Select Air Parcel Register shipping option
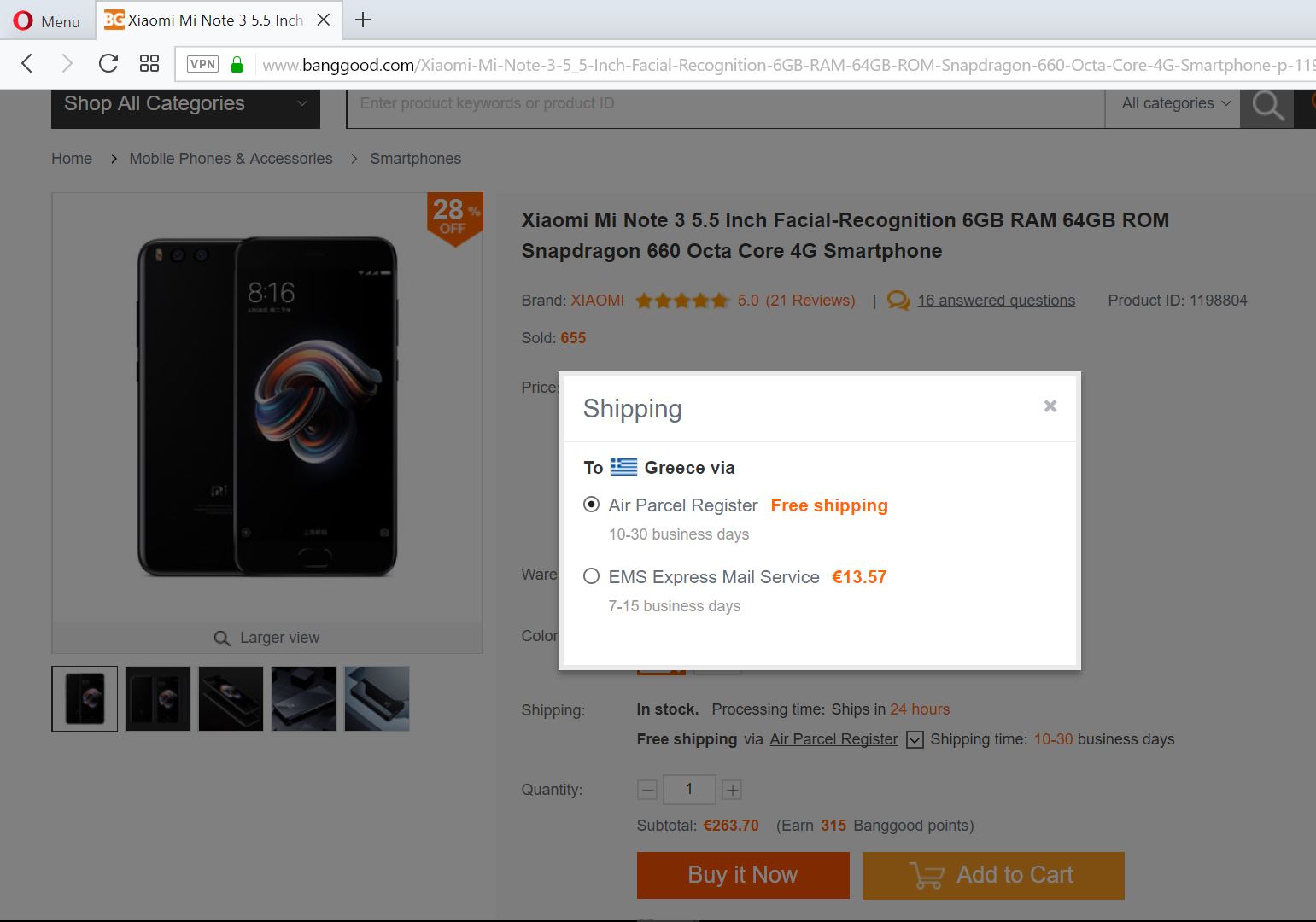 point(591,505)
